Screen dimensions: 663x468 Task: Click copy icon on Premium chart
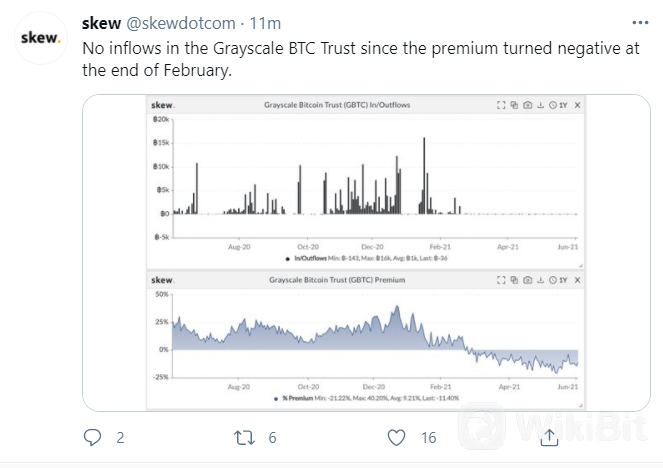tap(514, 280)
